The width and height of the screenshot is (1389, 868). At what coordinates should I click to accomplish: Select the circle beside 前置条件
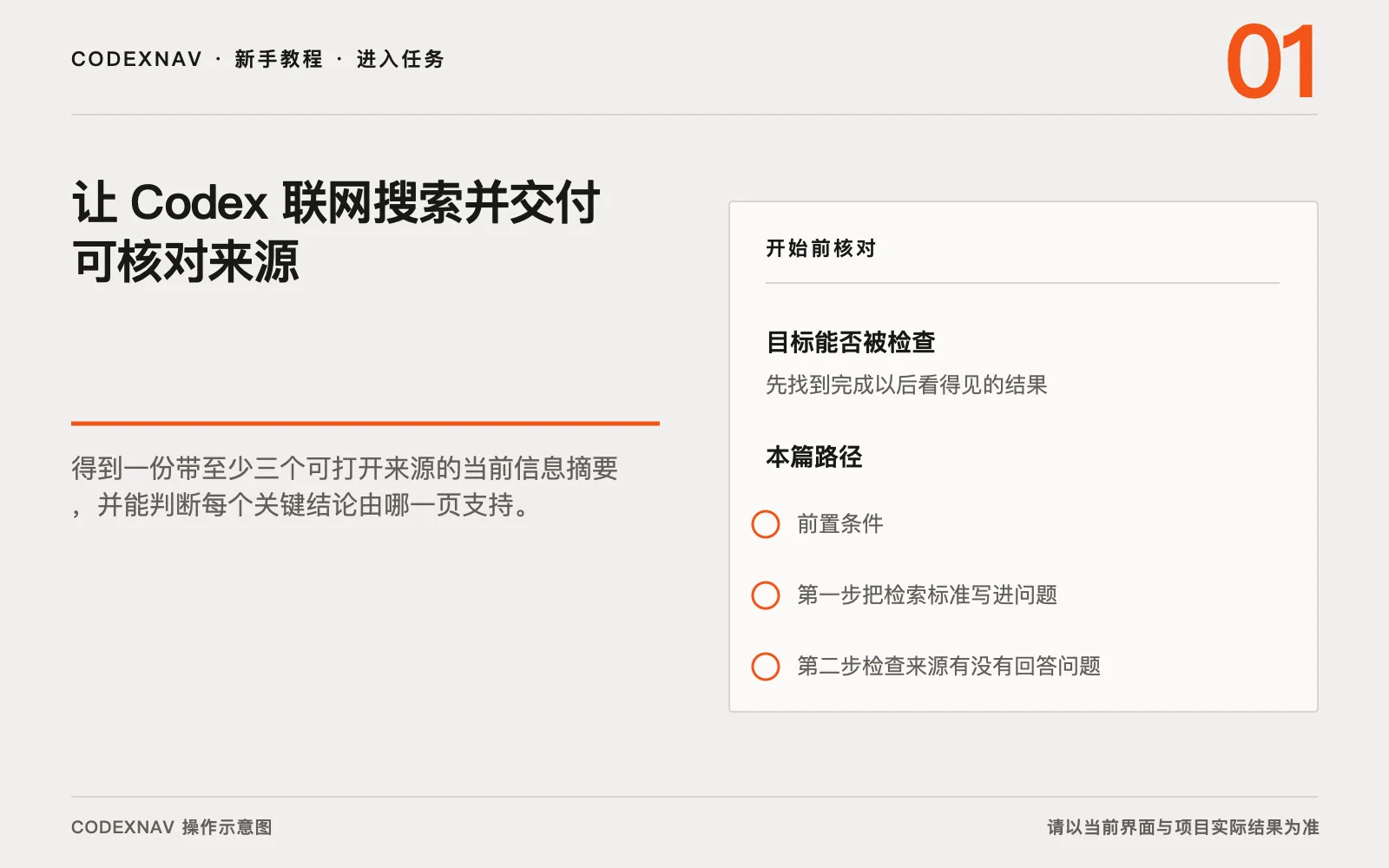[x=766, y=524]
